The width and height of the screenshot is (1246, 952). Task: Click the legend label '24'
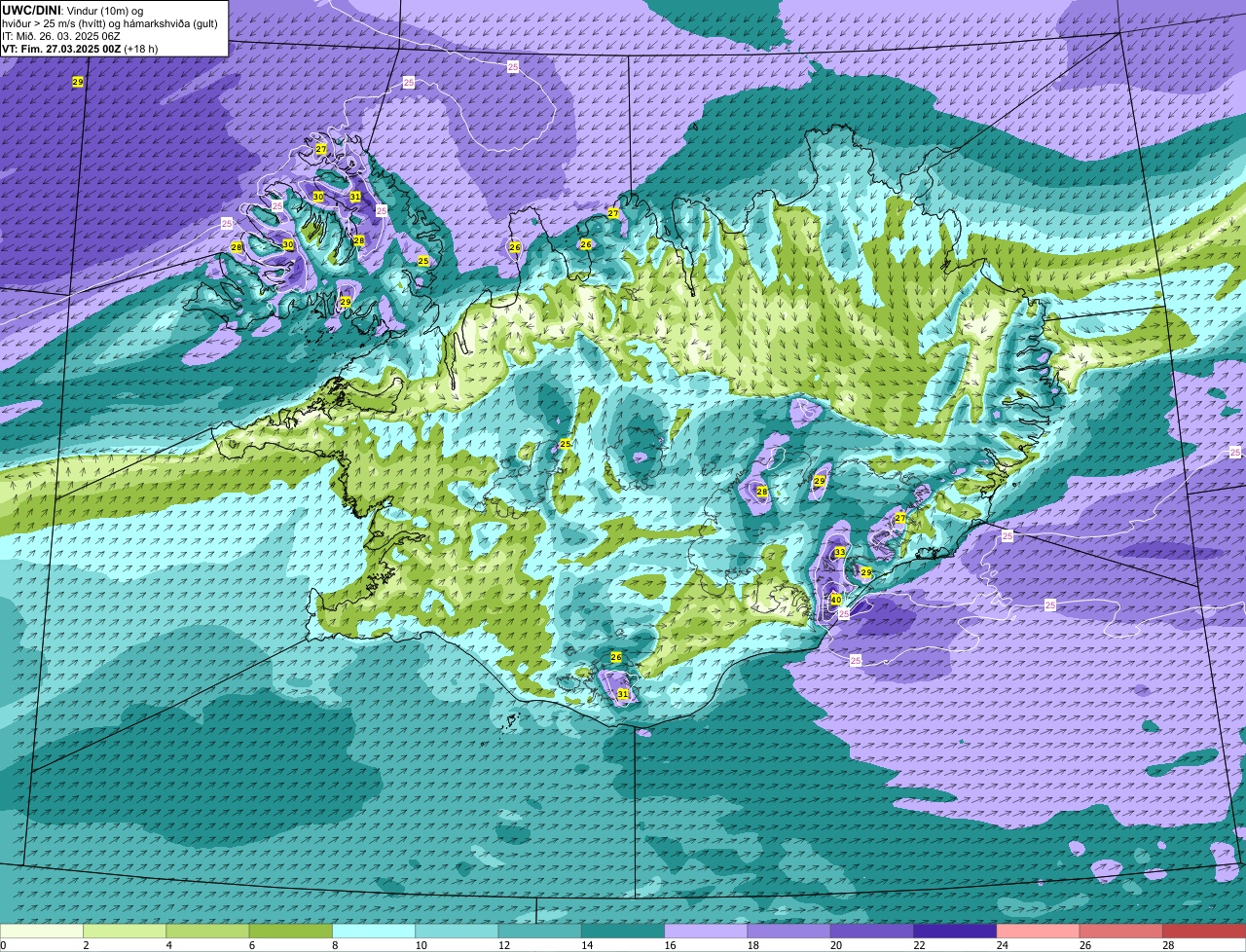pyautogui.click(x=1002, y=945)
